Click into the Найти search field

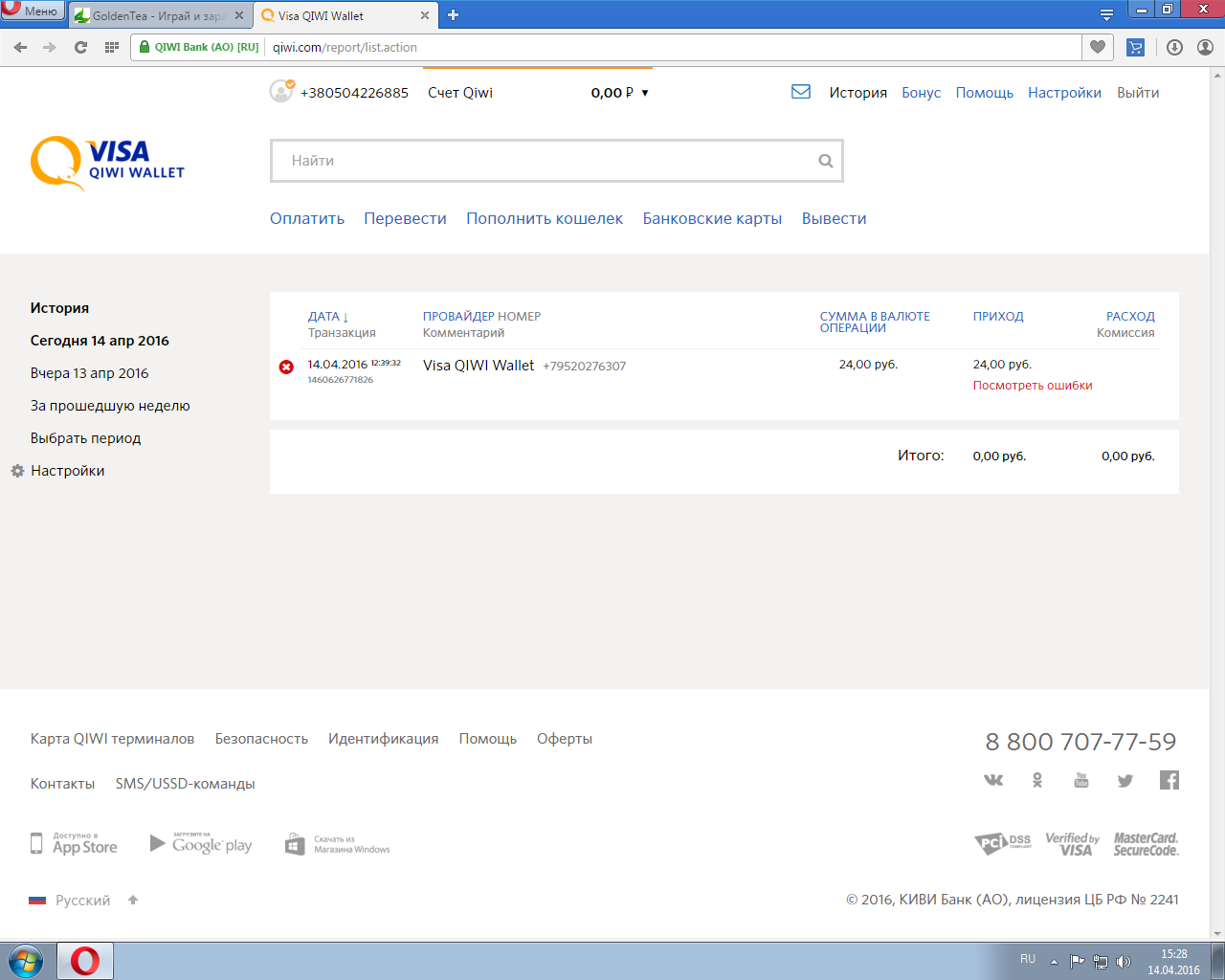click(x=546, y=161)
